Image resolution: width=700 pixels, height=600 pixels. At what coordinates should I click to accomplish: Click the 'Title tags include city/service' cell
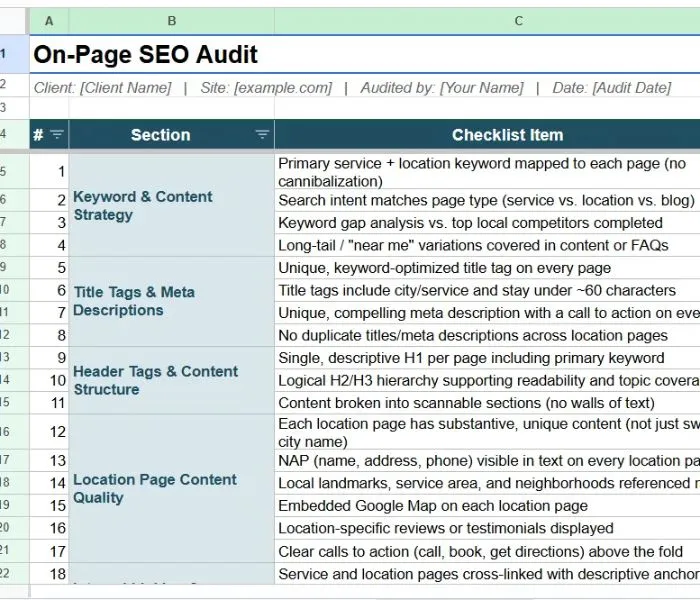click(487, 290)
